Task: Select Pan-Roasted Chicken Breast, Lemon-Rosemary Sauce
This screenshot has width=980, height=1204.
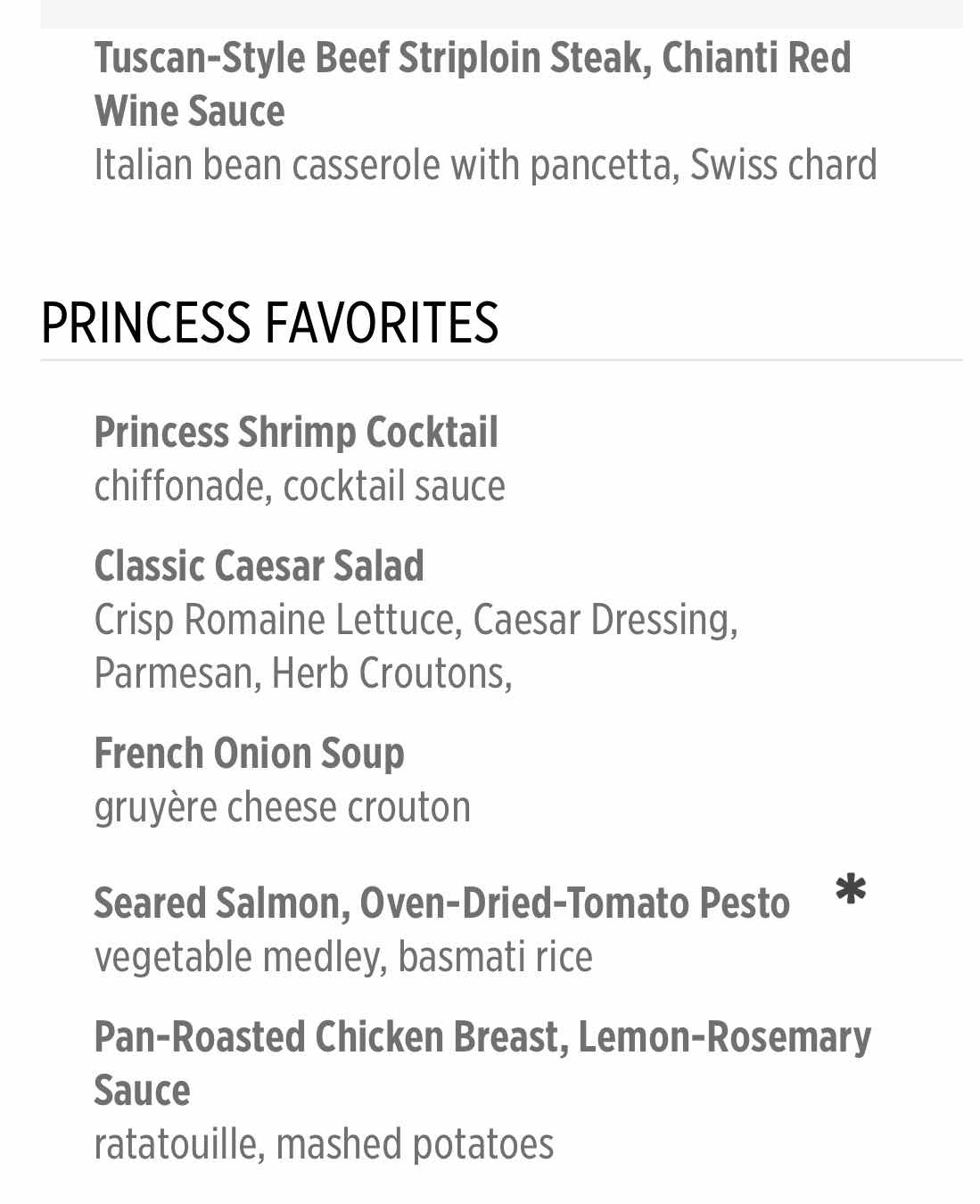Action: click(482, 1063)
